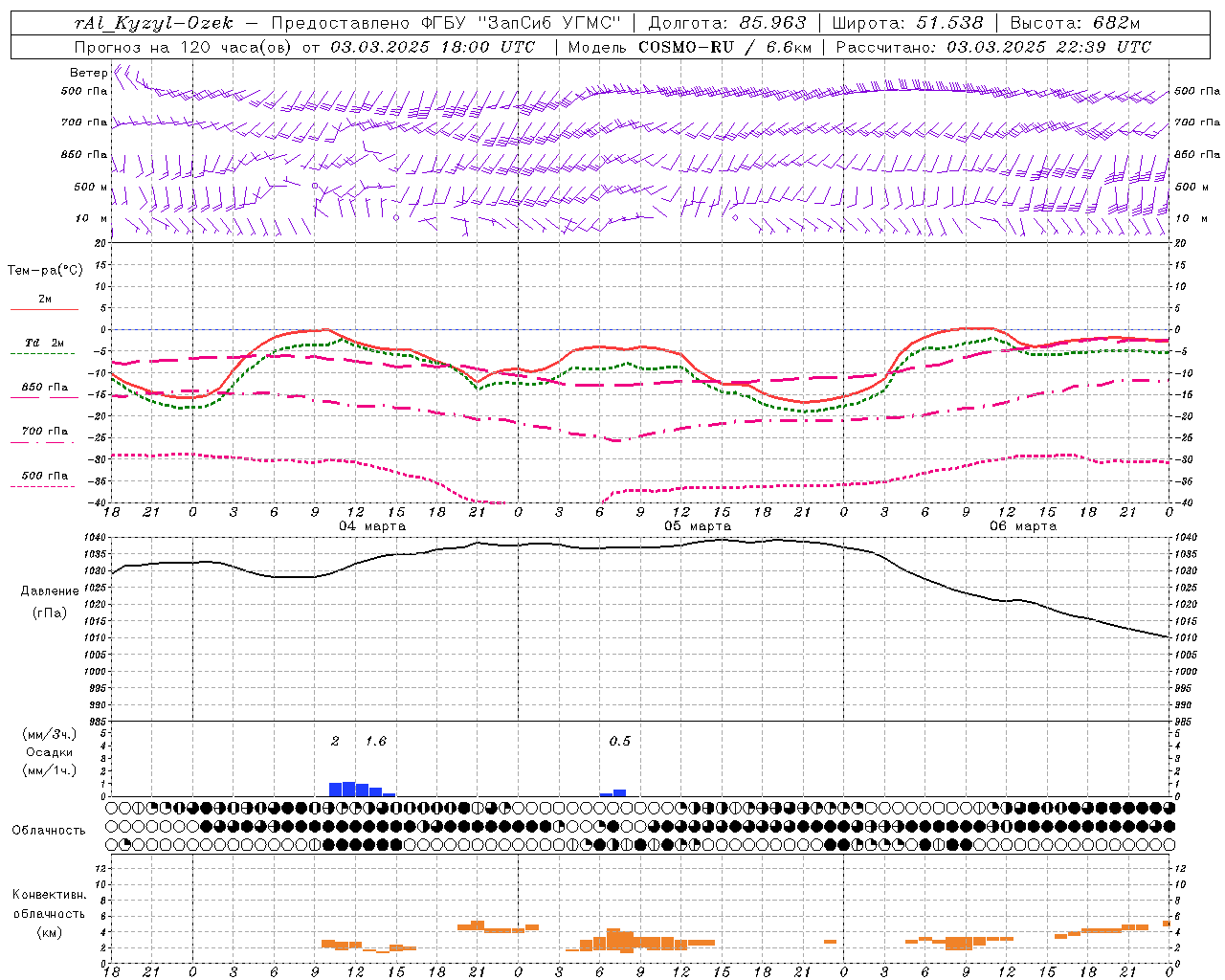Click the 500 гПа temperature legend entry

click(45, 476)
